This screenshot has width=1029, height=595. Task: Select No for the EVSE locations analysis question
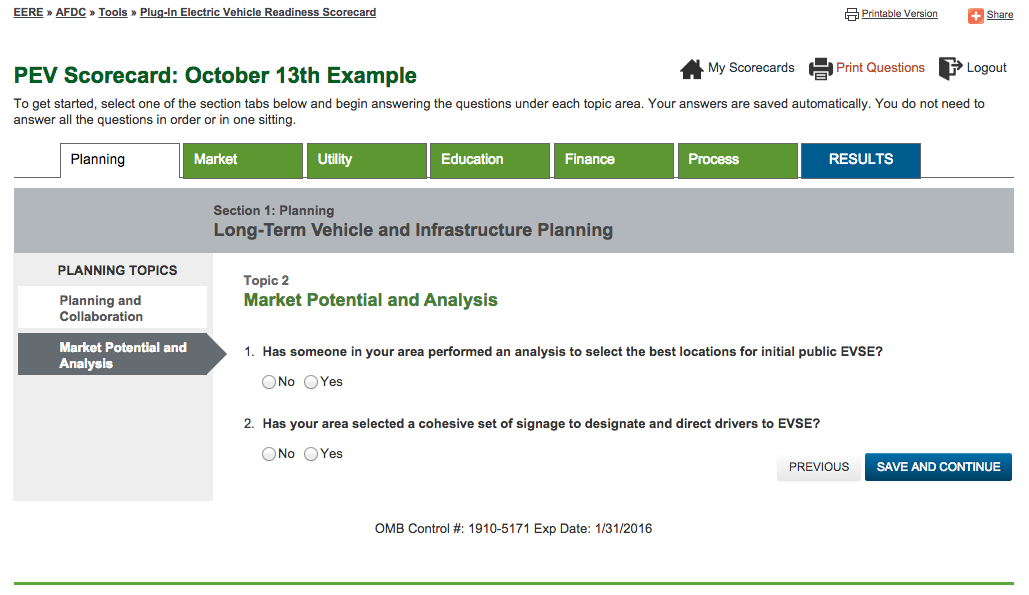click(x=269, y=382)
